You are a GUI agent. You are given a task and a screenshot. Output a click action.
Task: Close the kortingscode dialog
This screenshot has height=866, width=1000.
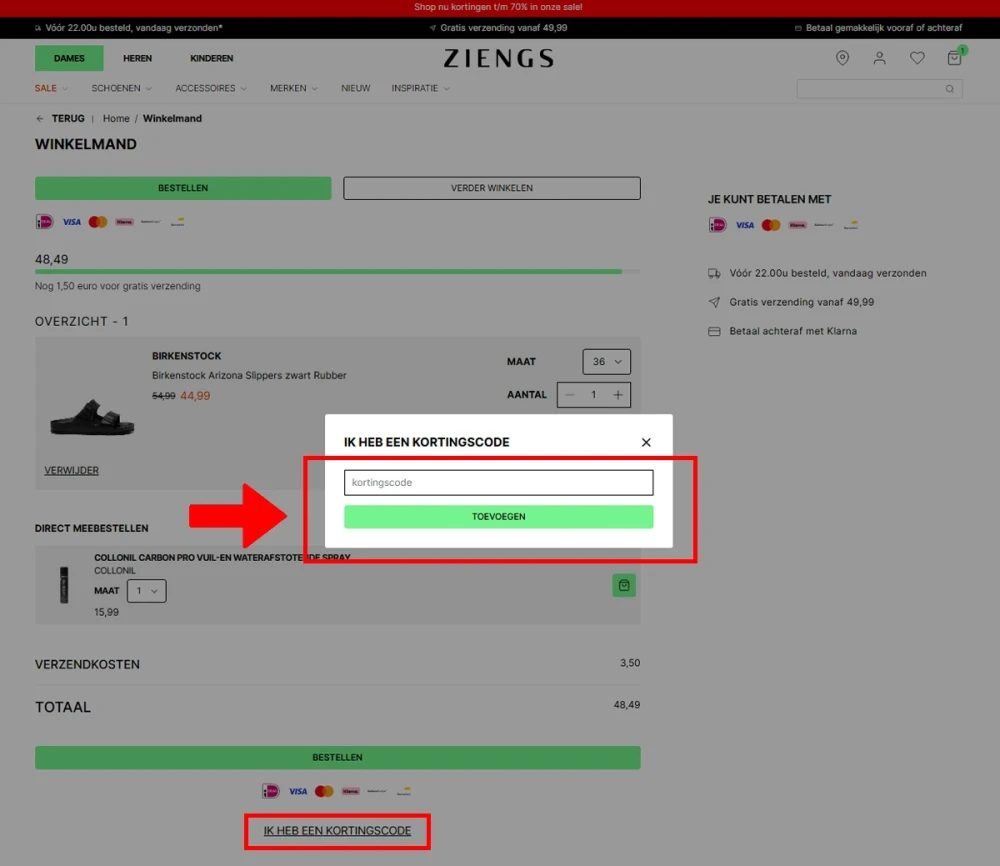pyautogui.click(x=646, y=443)
